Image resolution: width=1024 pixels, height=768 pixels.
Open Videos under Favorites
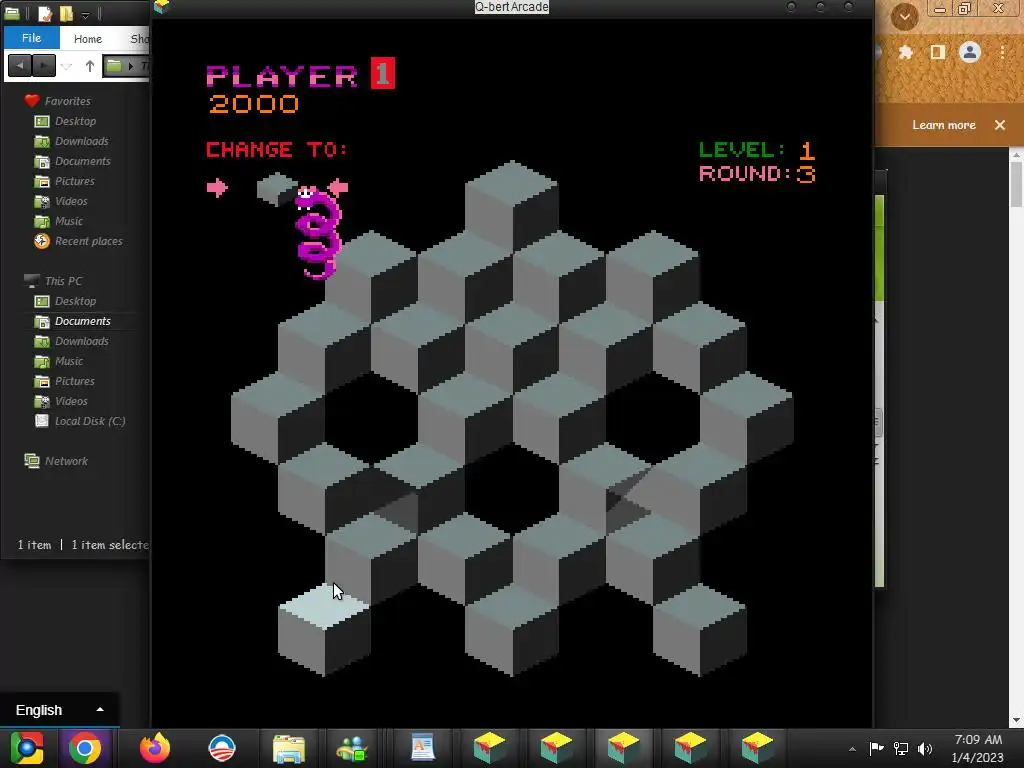[71, 201]
